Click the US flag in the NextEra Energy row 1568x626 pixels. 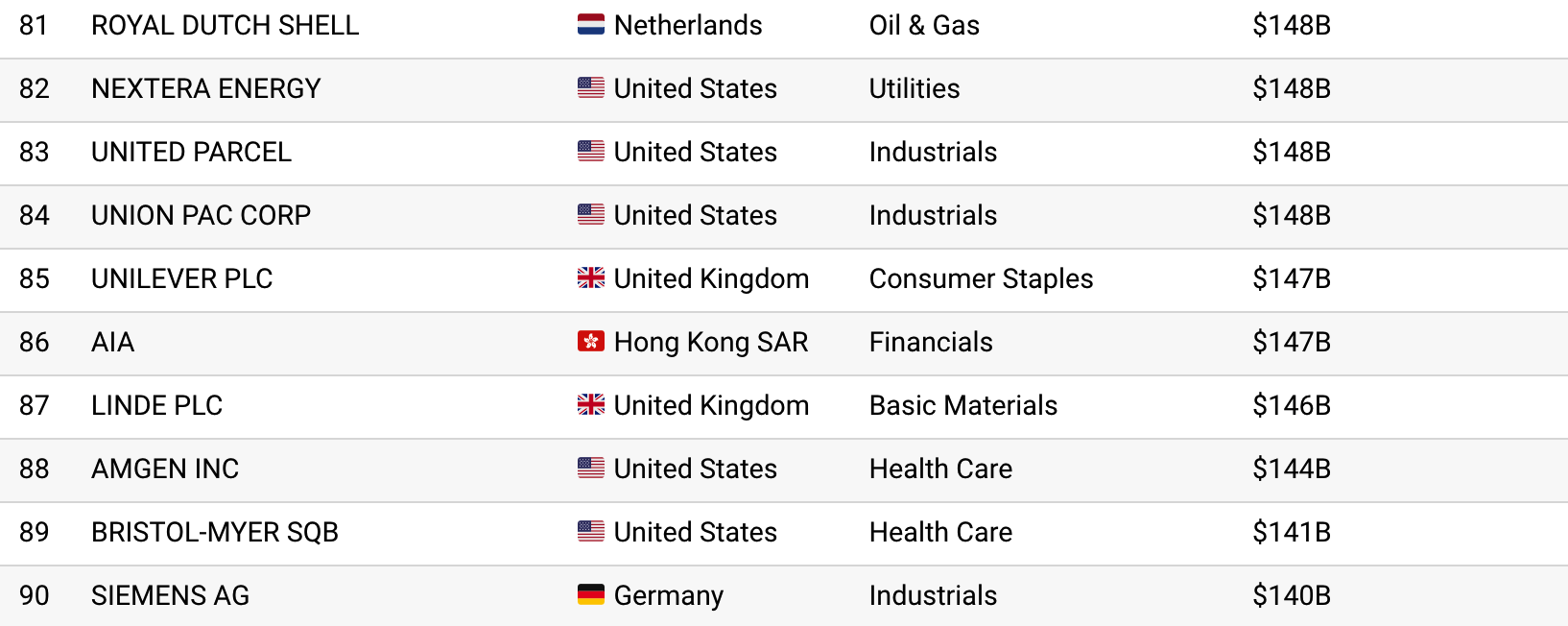(x=590, y=88)
